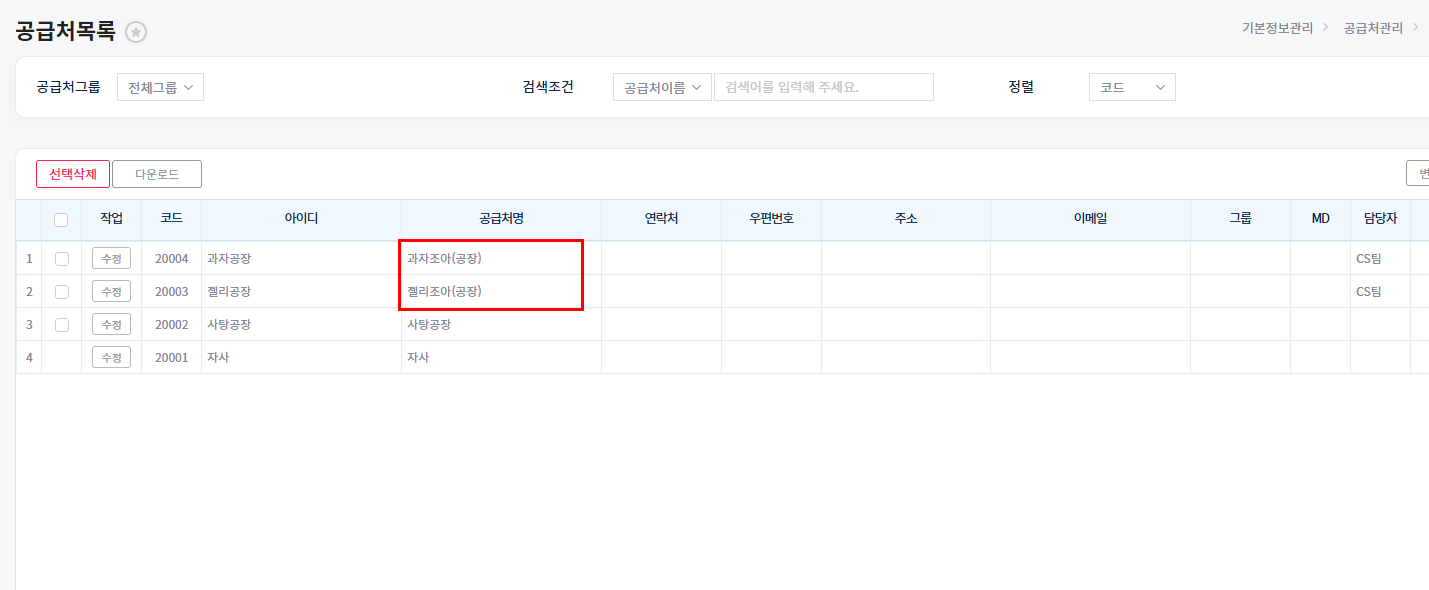Click 수정 for supplier code 20004

click(111, 259)
